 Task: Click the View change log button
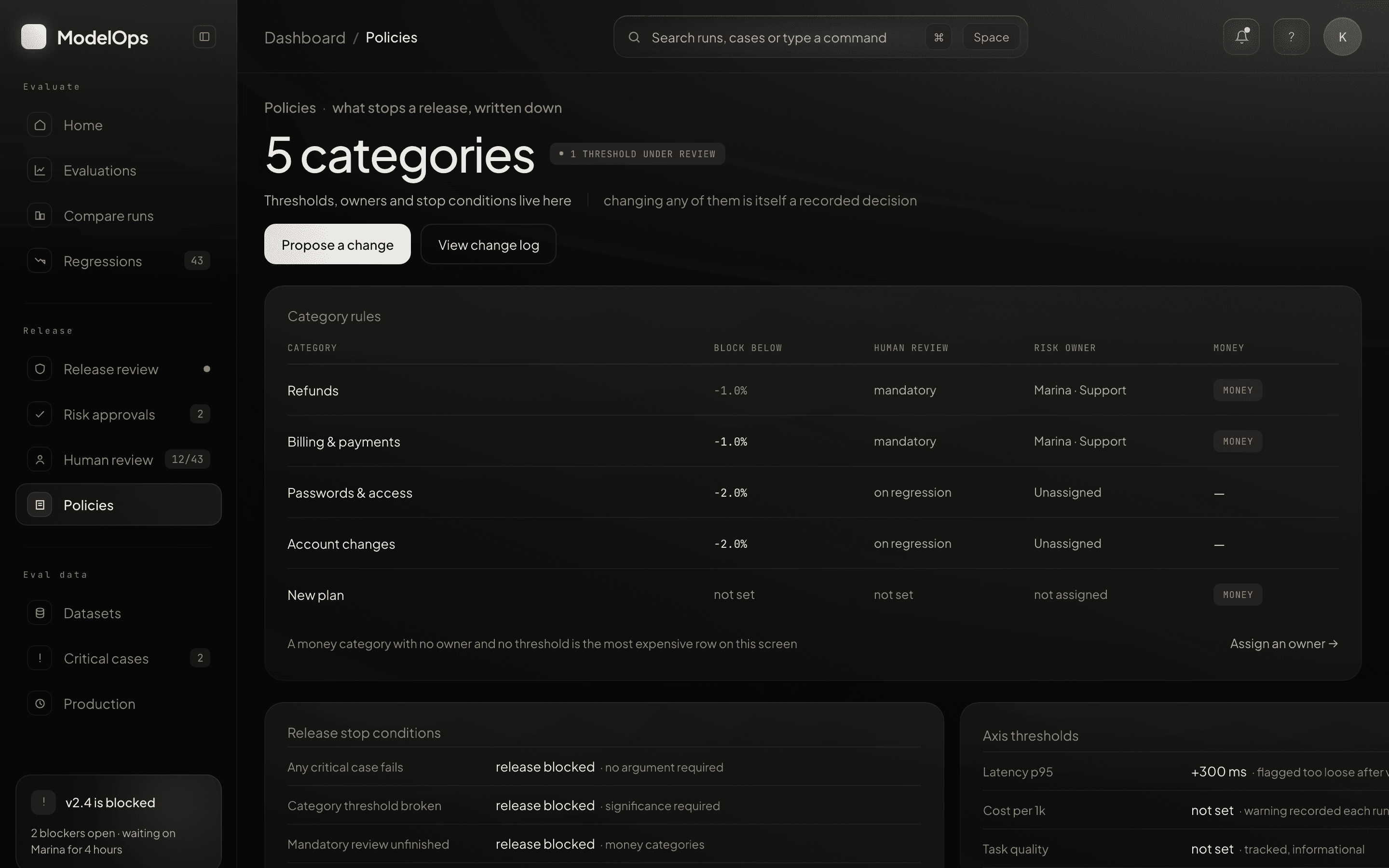pyautogui.click(x=489, y=244)
